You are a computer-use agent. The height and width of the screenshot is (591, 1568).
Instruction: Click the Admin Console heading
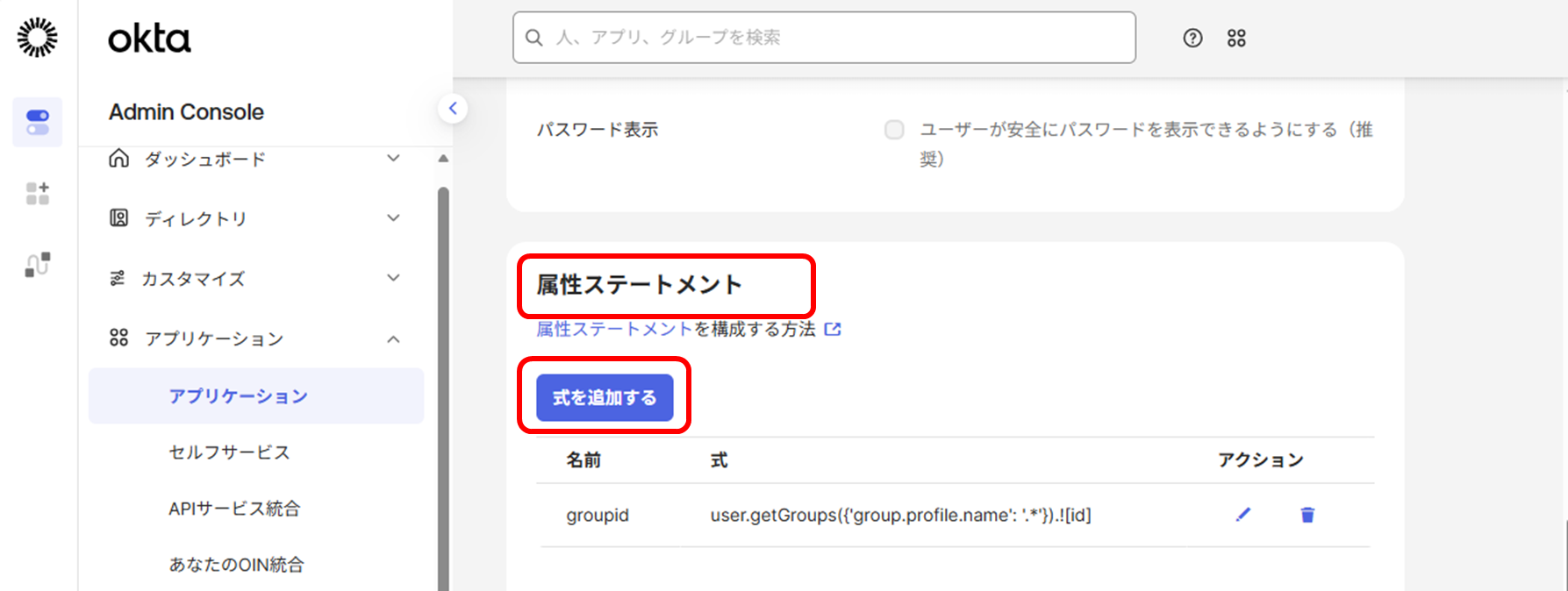186,112
